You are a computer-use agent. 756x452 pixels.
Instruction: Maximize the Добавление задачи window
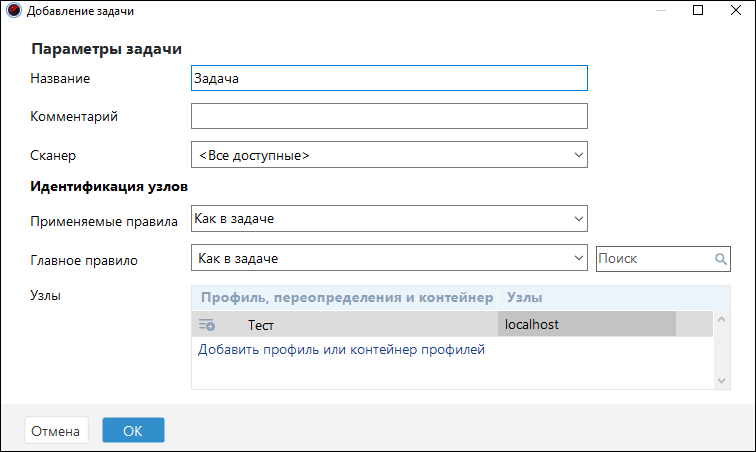click(x=698, y=10)
